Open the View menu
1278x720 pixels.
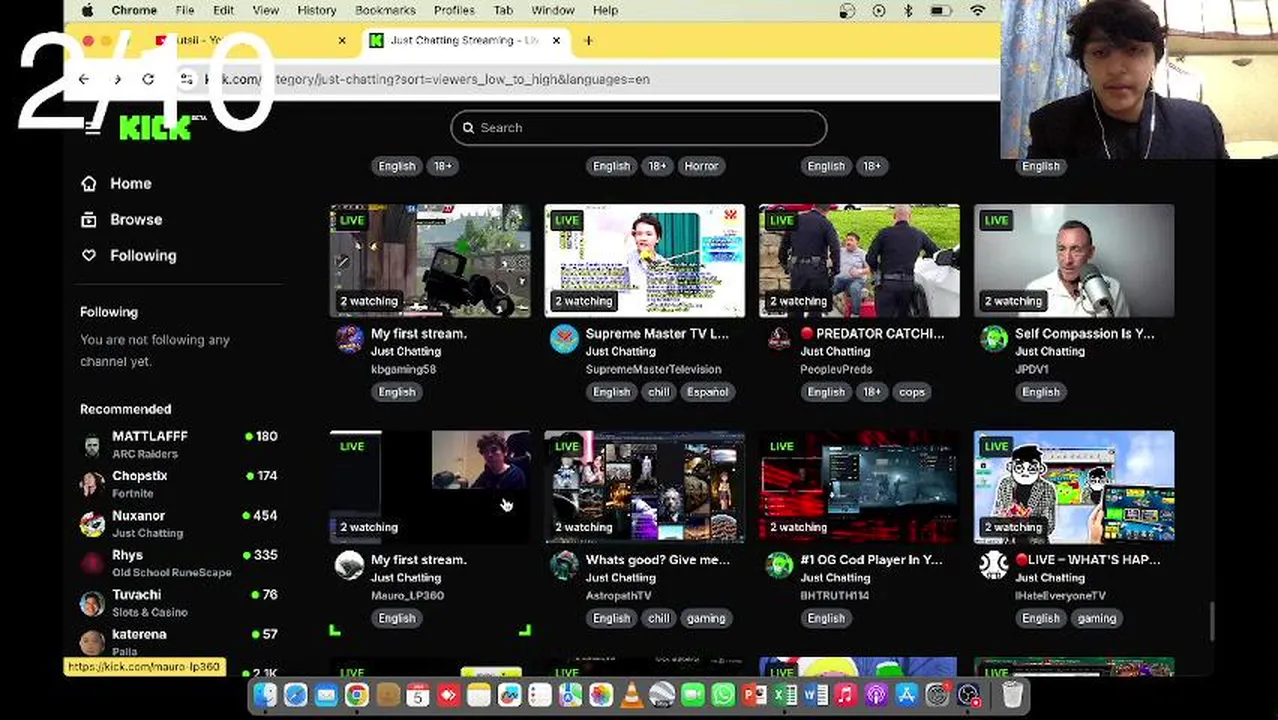(266, 11)
